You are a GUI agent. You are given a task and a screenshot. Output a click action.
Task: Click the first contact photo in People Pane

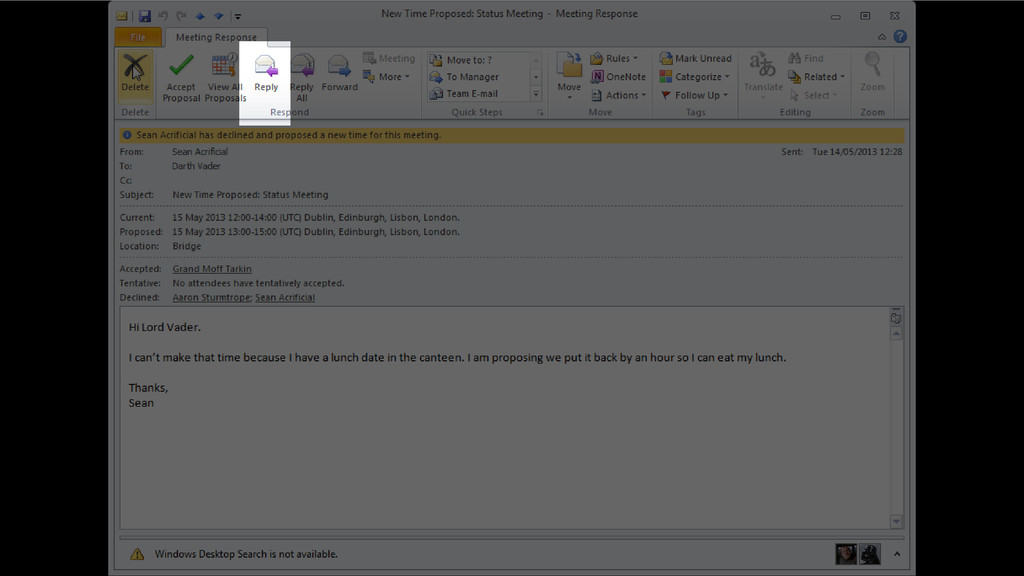click(x=846, y=554)
